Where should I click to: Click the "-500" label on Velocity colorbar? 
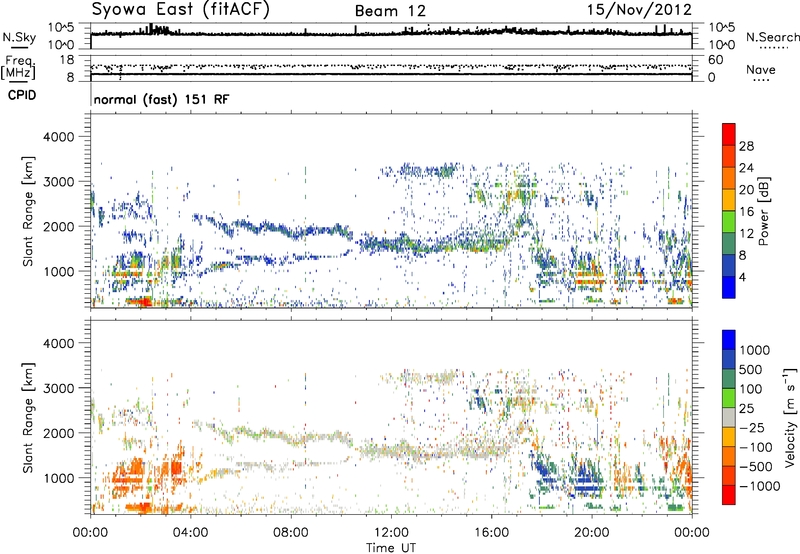coord(756,466)
